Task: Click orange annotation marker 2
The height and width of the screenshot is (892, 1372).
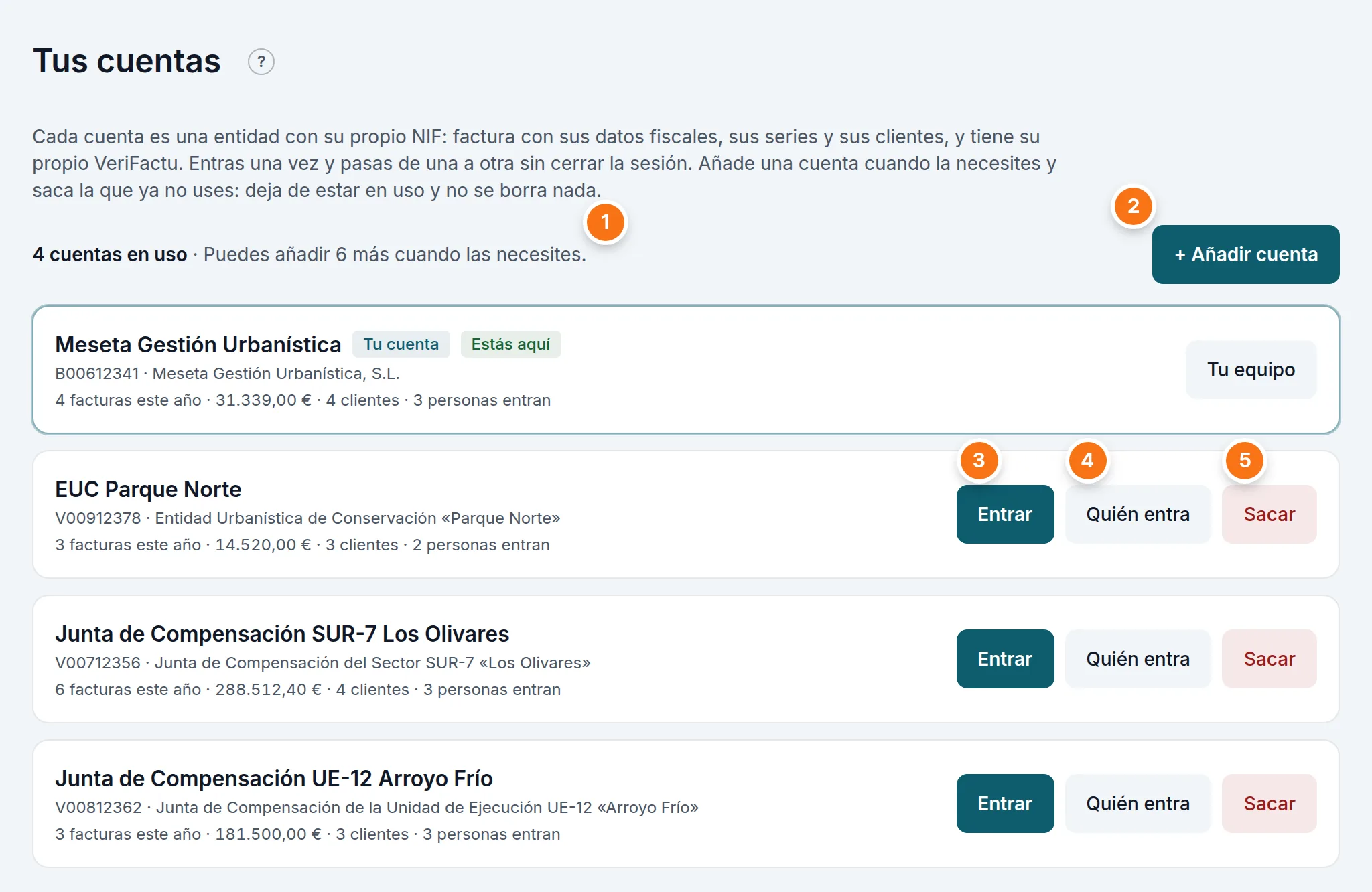Action: click(1133, 206)
